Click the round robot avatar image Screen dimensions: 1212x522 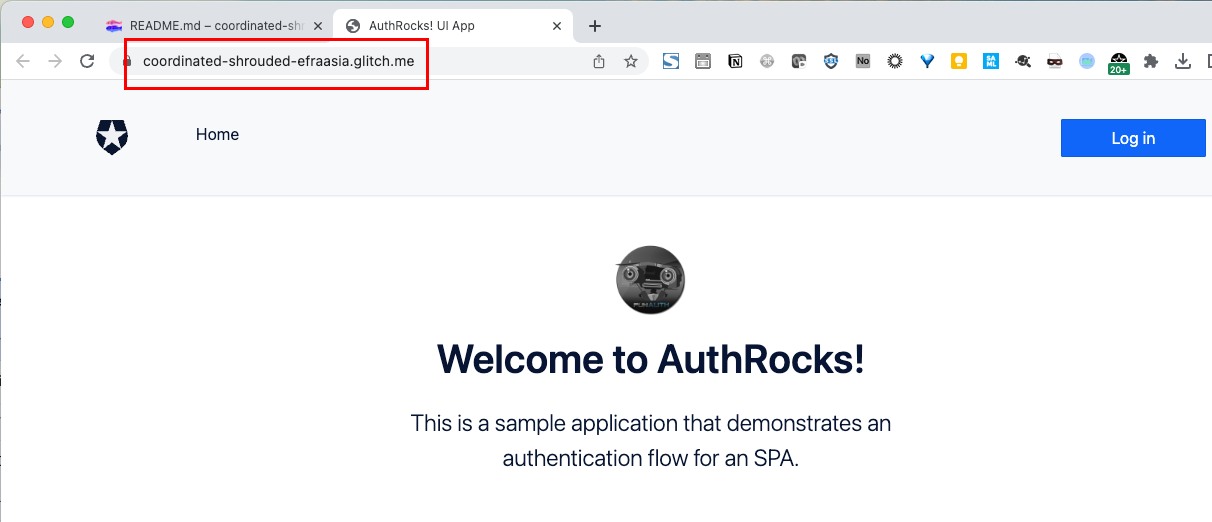[x=650, y=280]
